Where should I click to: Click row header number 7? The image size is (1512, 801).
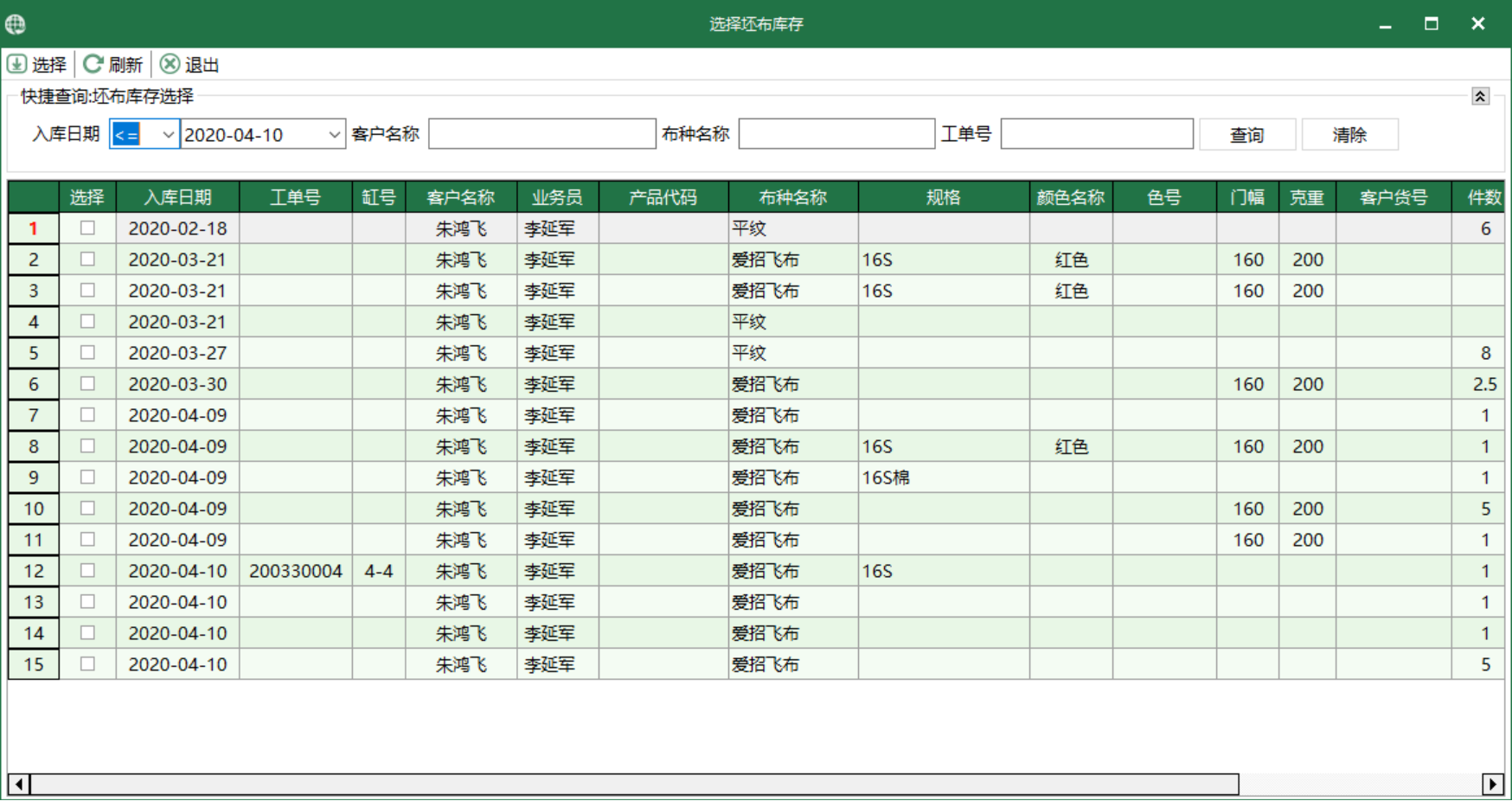point(34,415)
